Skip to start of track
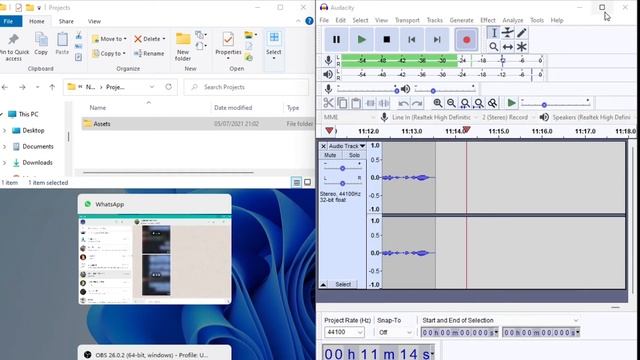This screenshot has height=360, width=640. [x=411, y=40]
